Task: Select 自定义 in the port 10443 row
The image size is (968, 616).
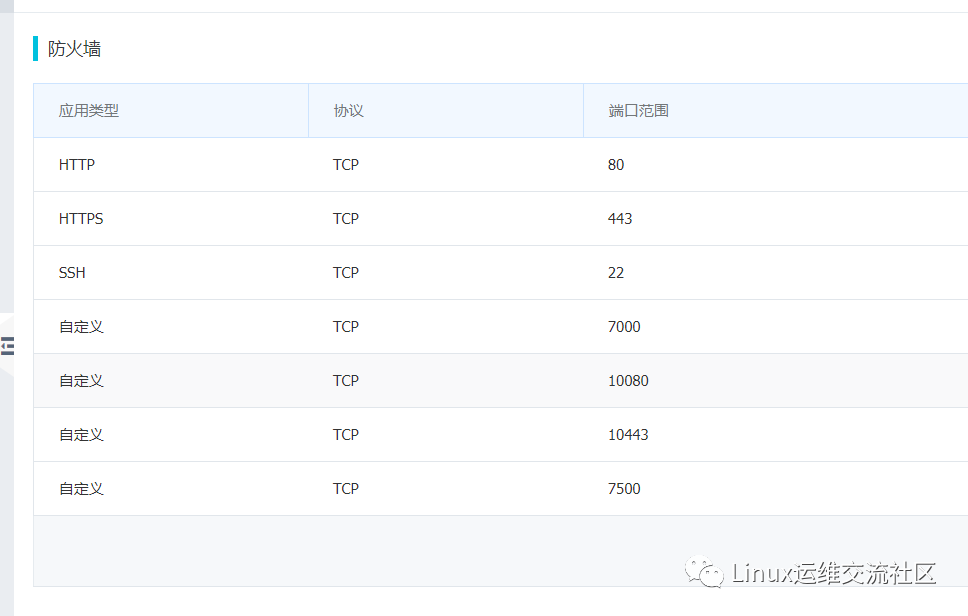Action: point(81,435)
